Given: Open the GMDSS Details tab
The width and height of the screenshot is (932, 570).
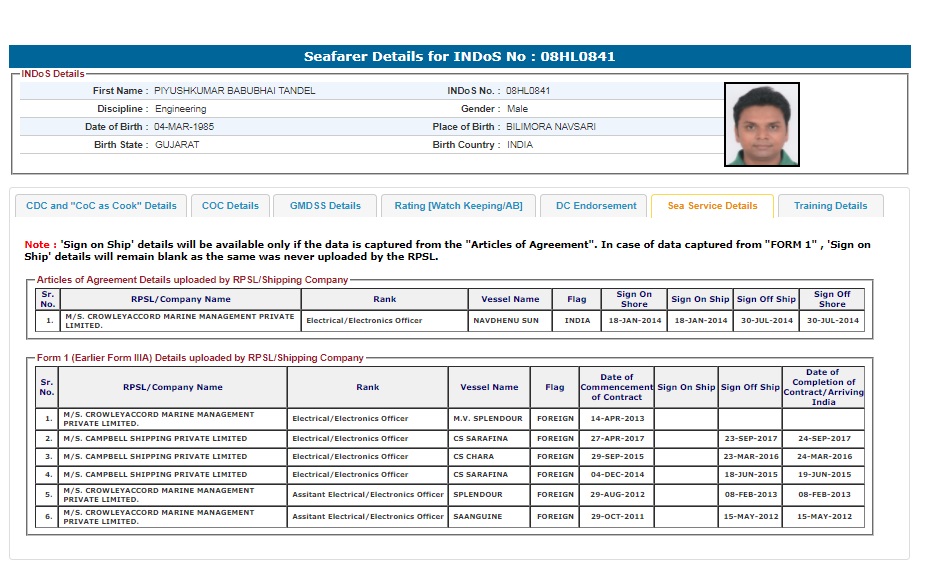Looking at the screenshot, I should tap(325, 206).
